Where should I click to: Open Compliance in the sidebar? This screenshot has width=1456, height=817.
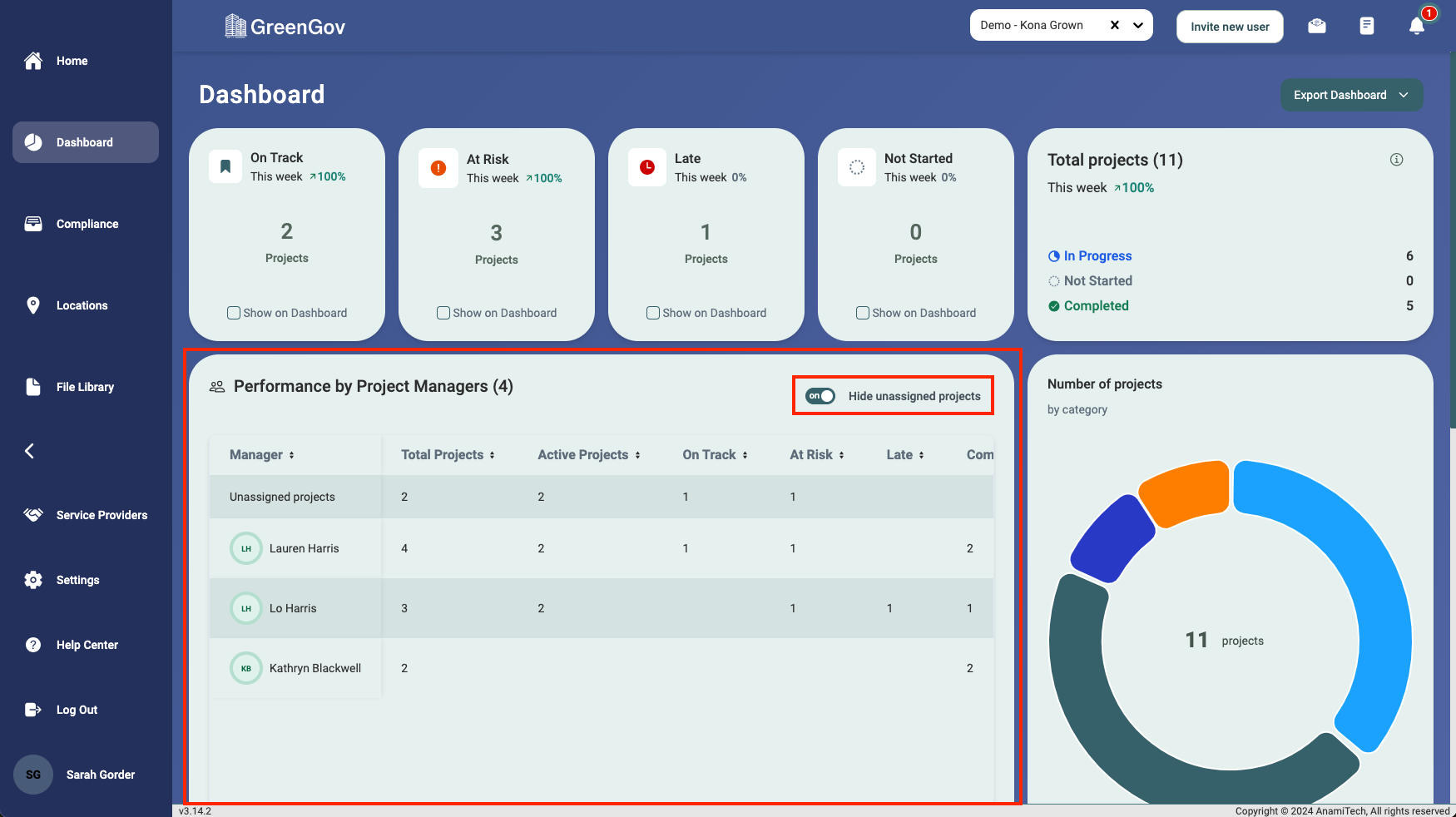click(87, 224)
